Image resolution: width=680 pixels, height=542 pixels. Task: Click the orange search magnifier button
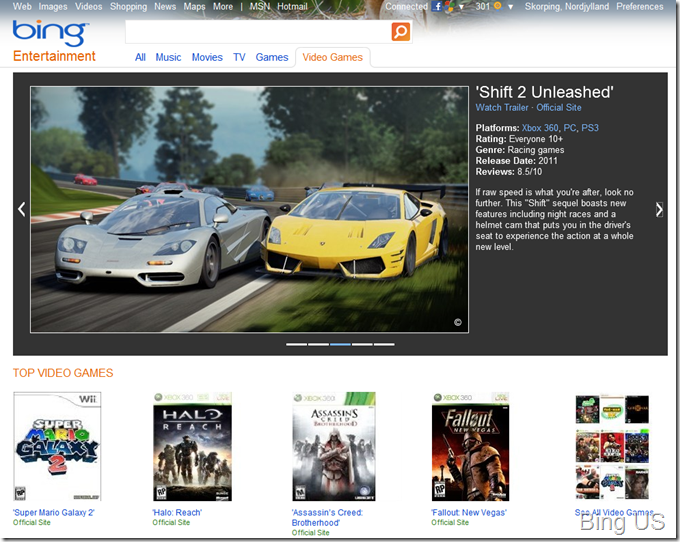tap(401, 32)
